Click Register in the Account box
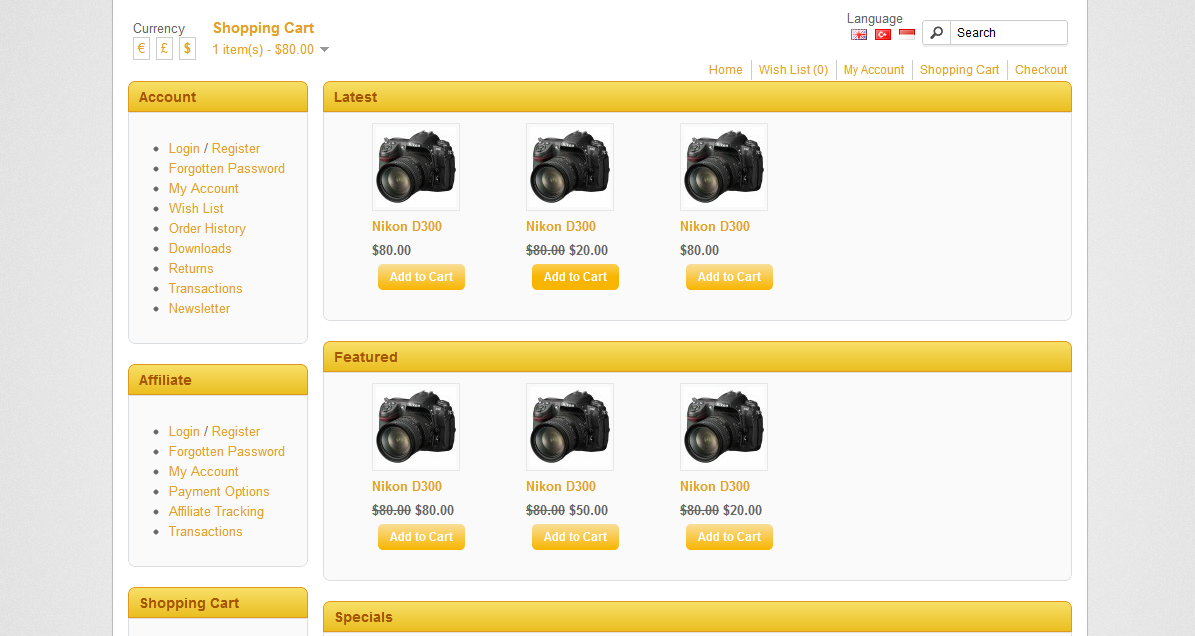Screen dimensions: 1195x636 click(x=235, y=149)
